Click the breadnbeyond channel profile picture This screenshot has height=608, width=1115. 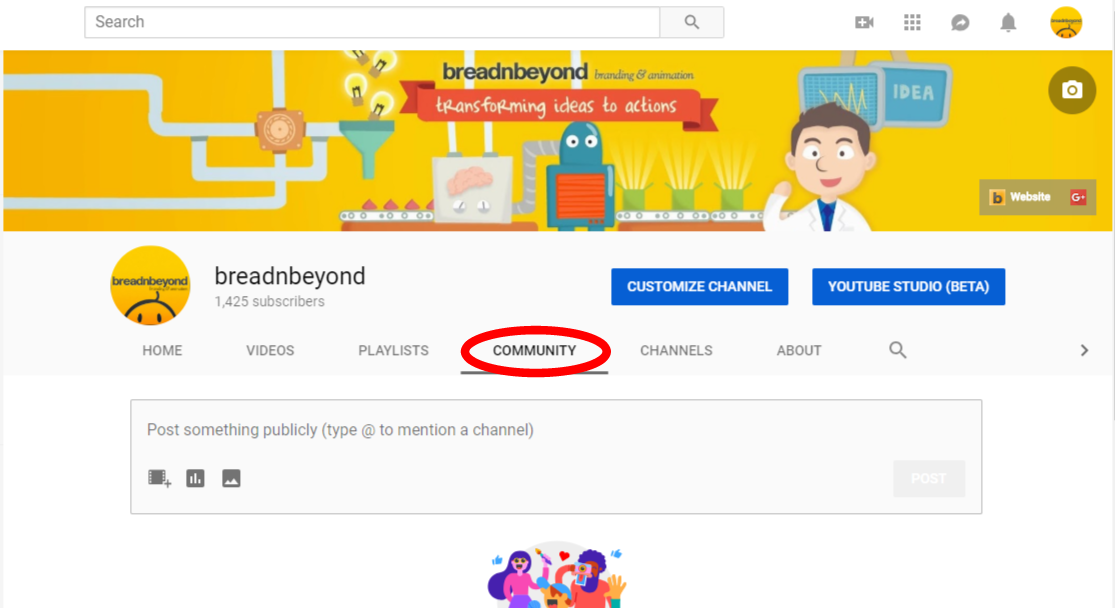[150, 285]
